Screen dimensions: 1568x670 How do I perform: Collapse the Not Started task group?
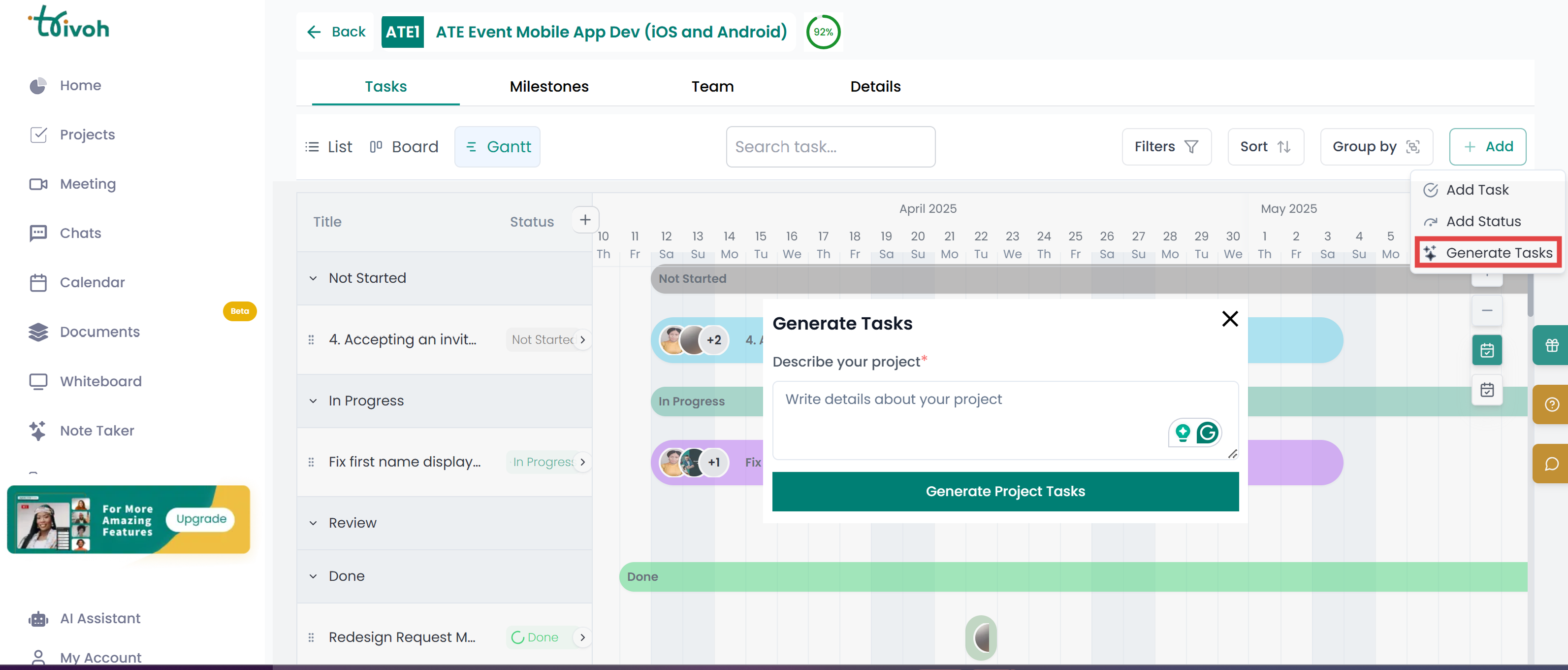[x=314, y=278]
